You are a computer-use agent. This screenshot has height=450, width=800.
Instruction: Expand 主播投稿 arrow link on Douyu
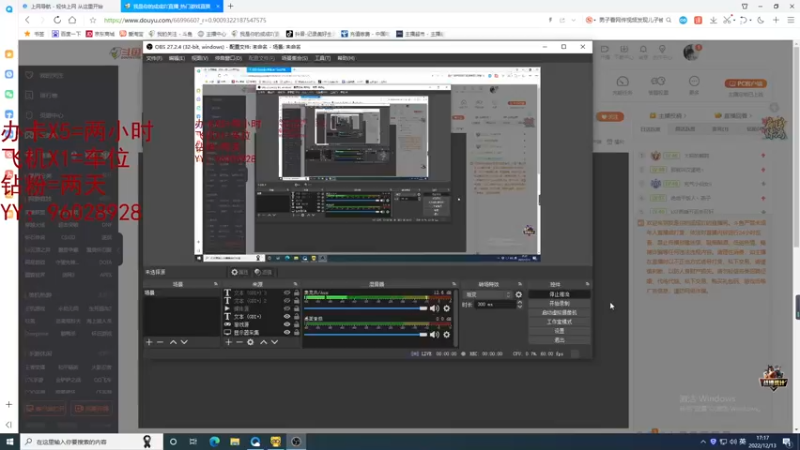point(668,116)
